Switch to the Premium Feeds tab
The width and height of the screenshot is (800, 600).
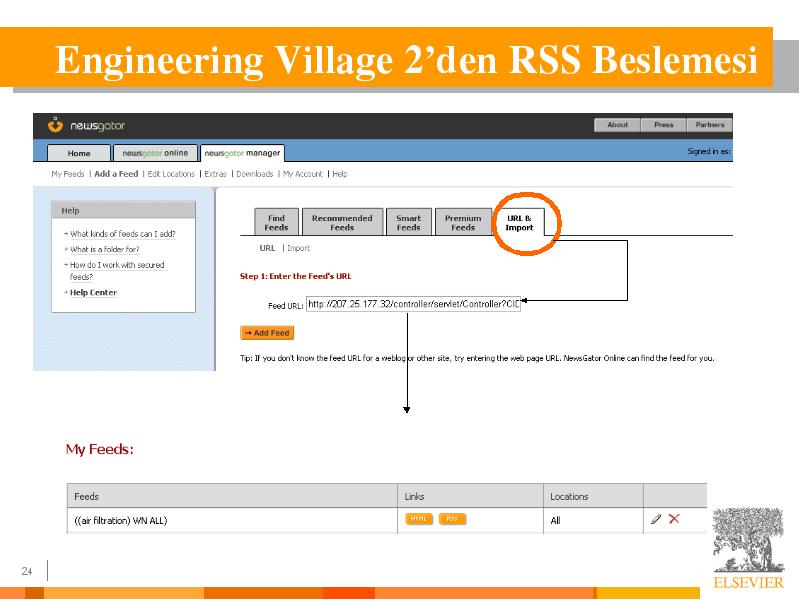click(x=463, y=222)
